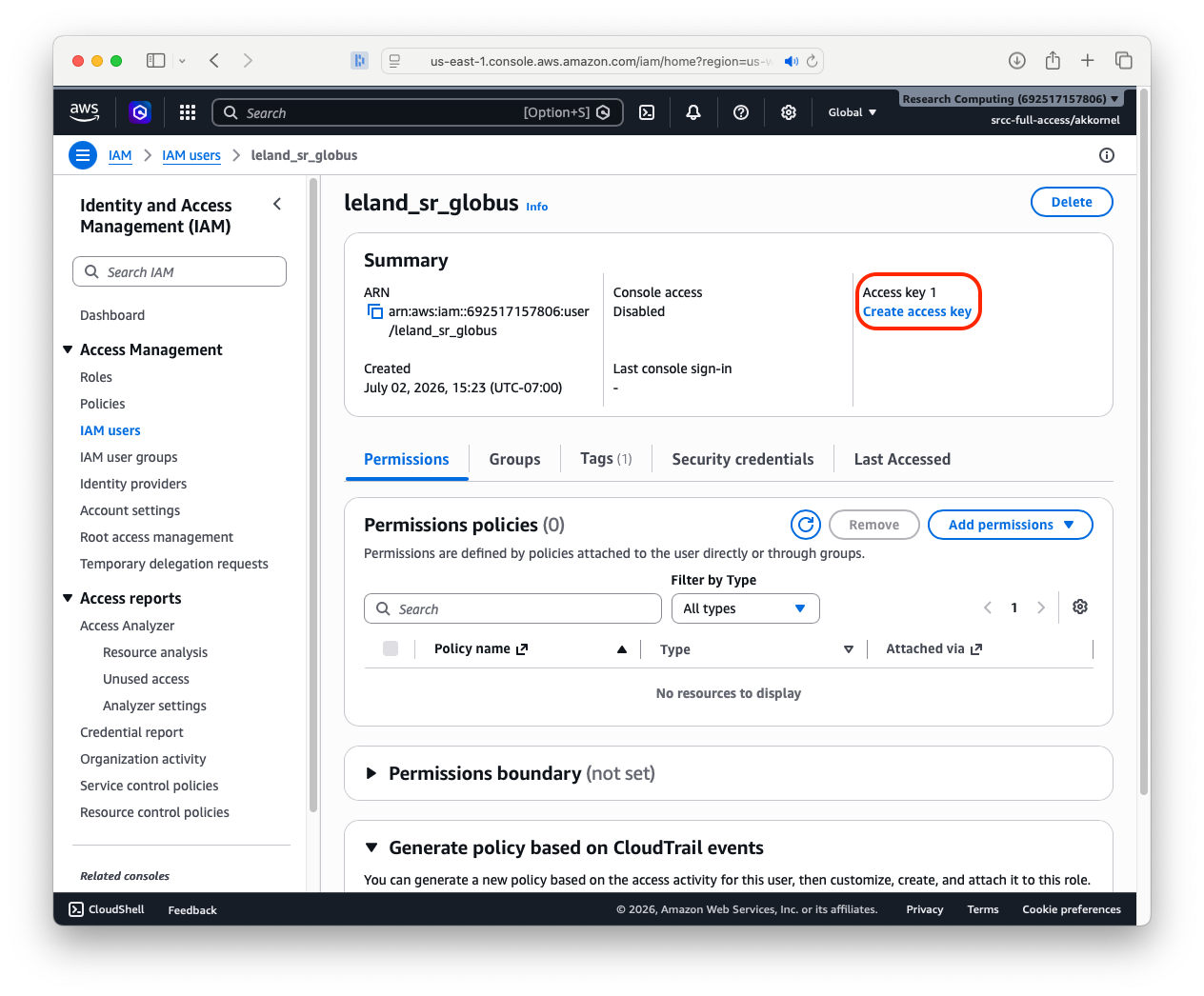Open the Add permissions dropdown

(1011, 525)
